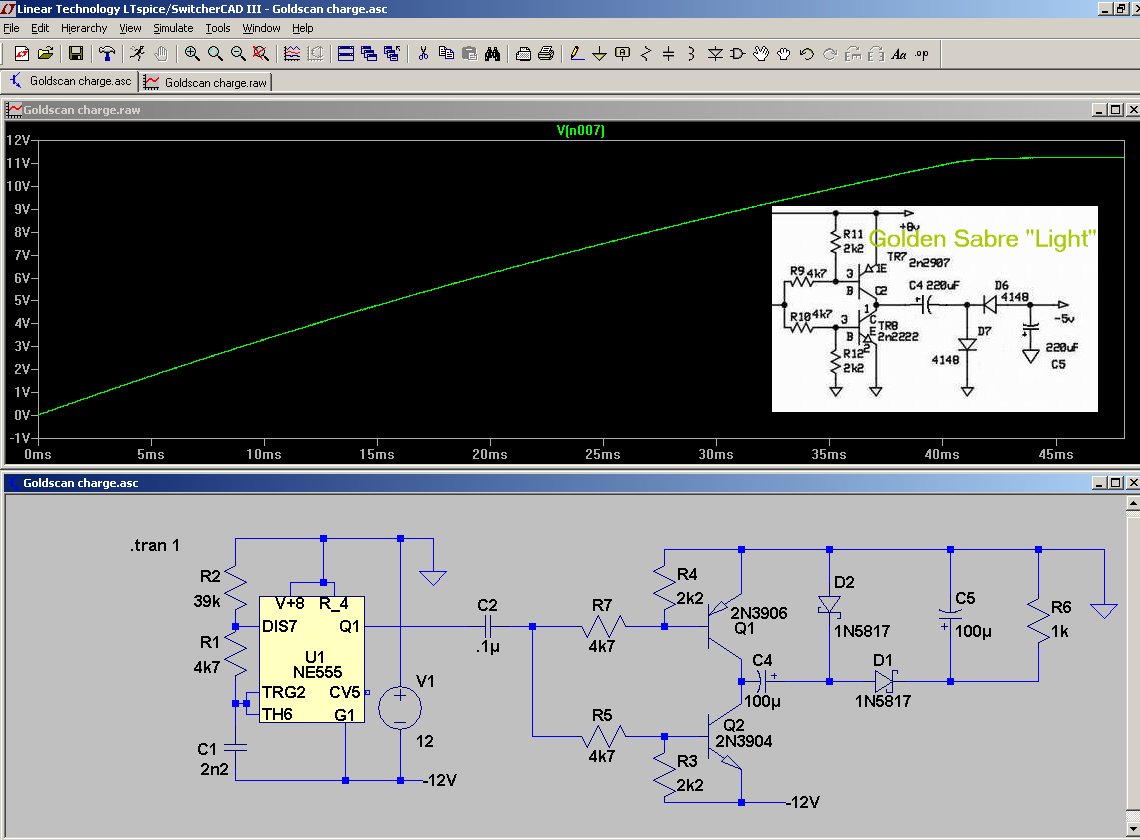Click the Run simulation icon

coord(136,54)
